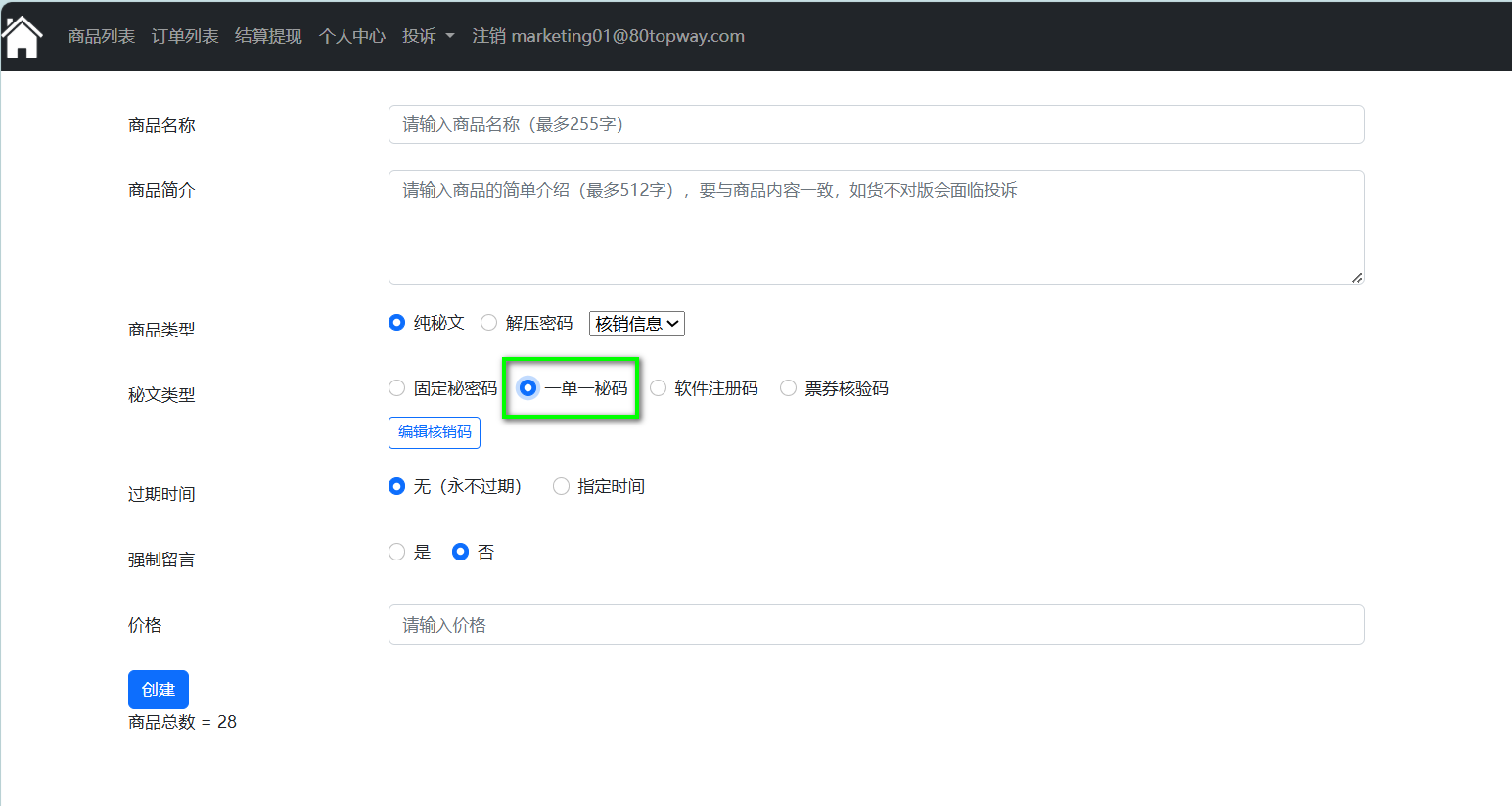Screen dimensions: 1512x806
Task: Select 指定时间 expiration option
Action: [562, 486]
